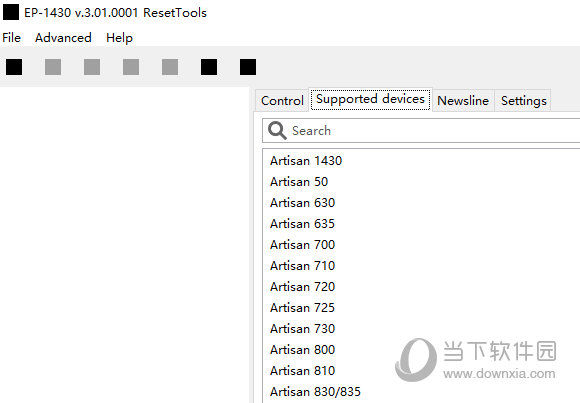Image resolution: width=580 pixels, height=403 pixels.
Task: Choose Artisan 725 from supported devices
Action: coord(302,308)
